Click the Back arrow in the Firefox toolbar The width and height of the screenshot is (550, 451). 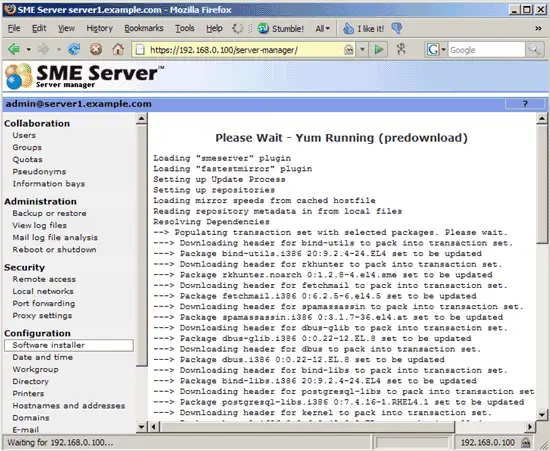14,49
